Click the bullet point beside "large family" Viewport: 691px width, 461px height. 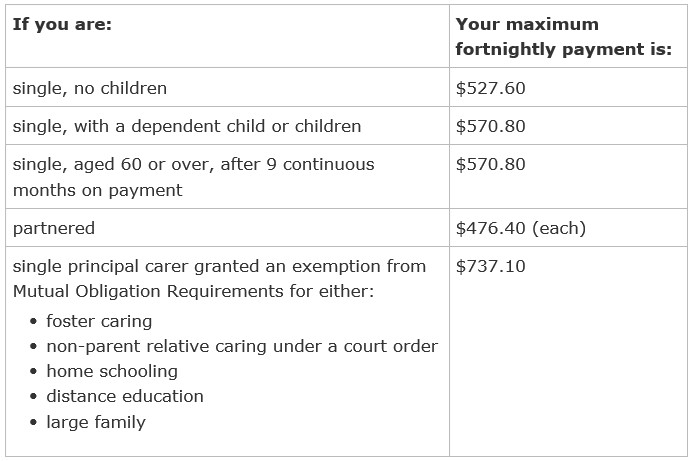point(34,423)
